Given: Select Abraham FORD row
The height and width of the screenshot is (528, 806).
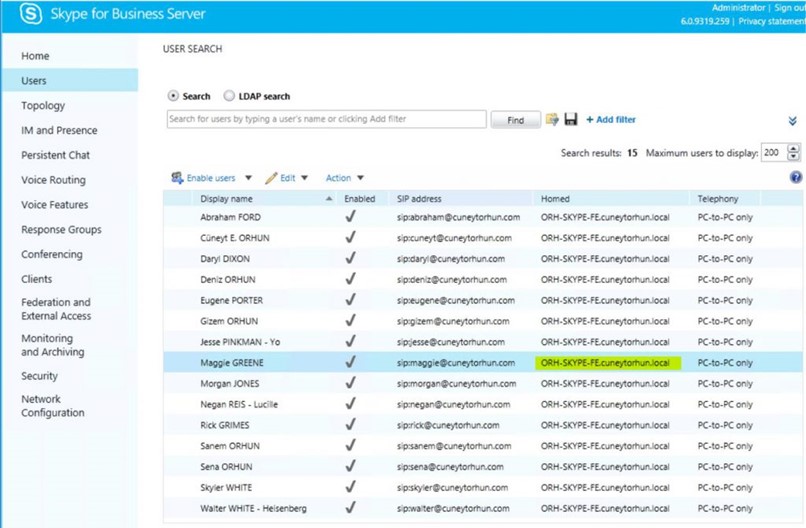Looking at the screenshot, I should pyautogui.click(x=483, y=217).
